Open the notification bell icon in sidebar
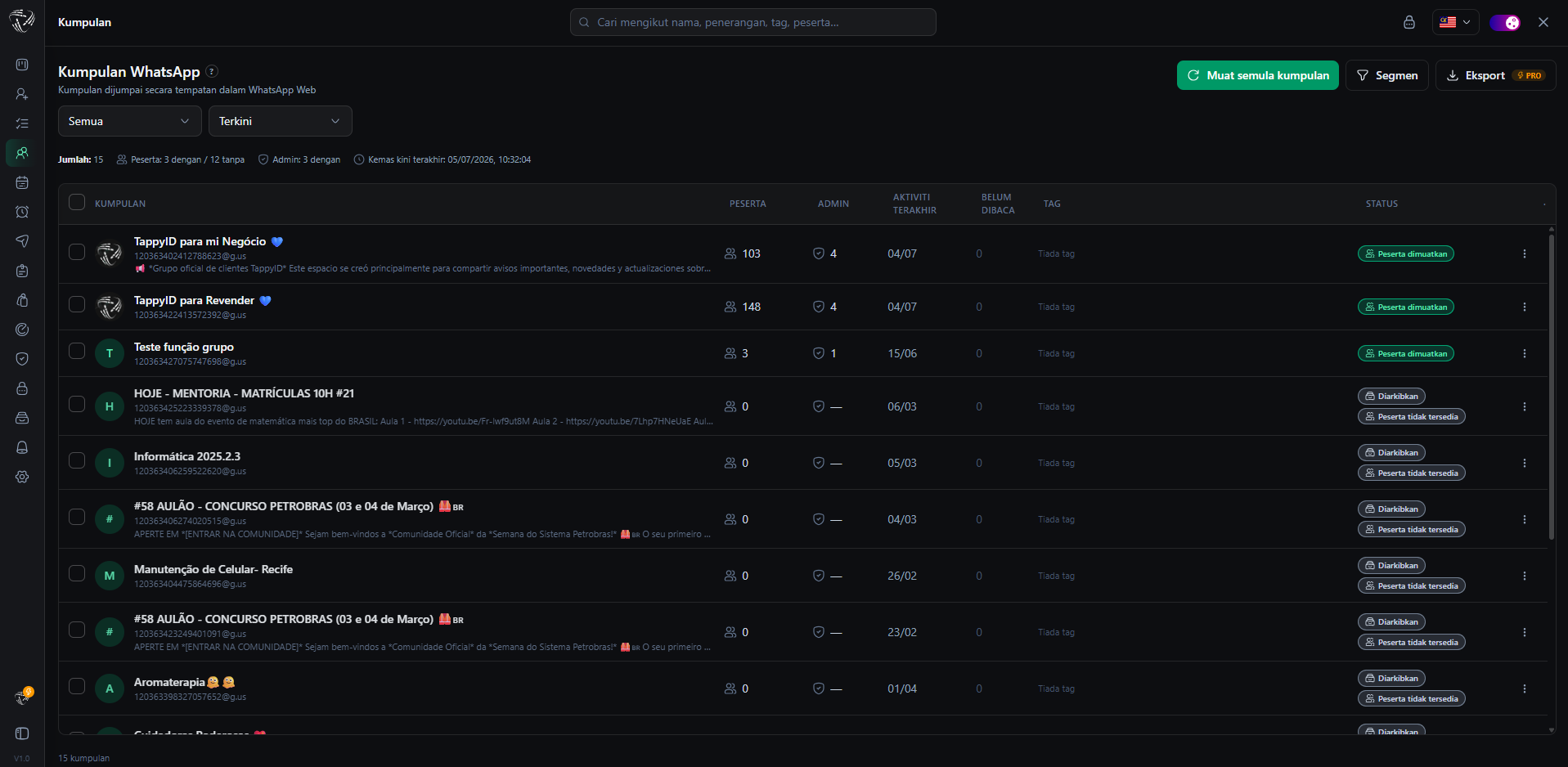The width and height of the screenshot is (1568, 767). [22, 447]
